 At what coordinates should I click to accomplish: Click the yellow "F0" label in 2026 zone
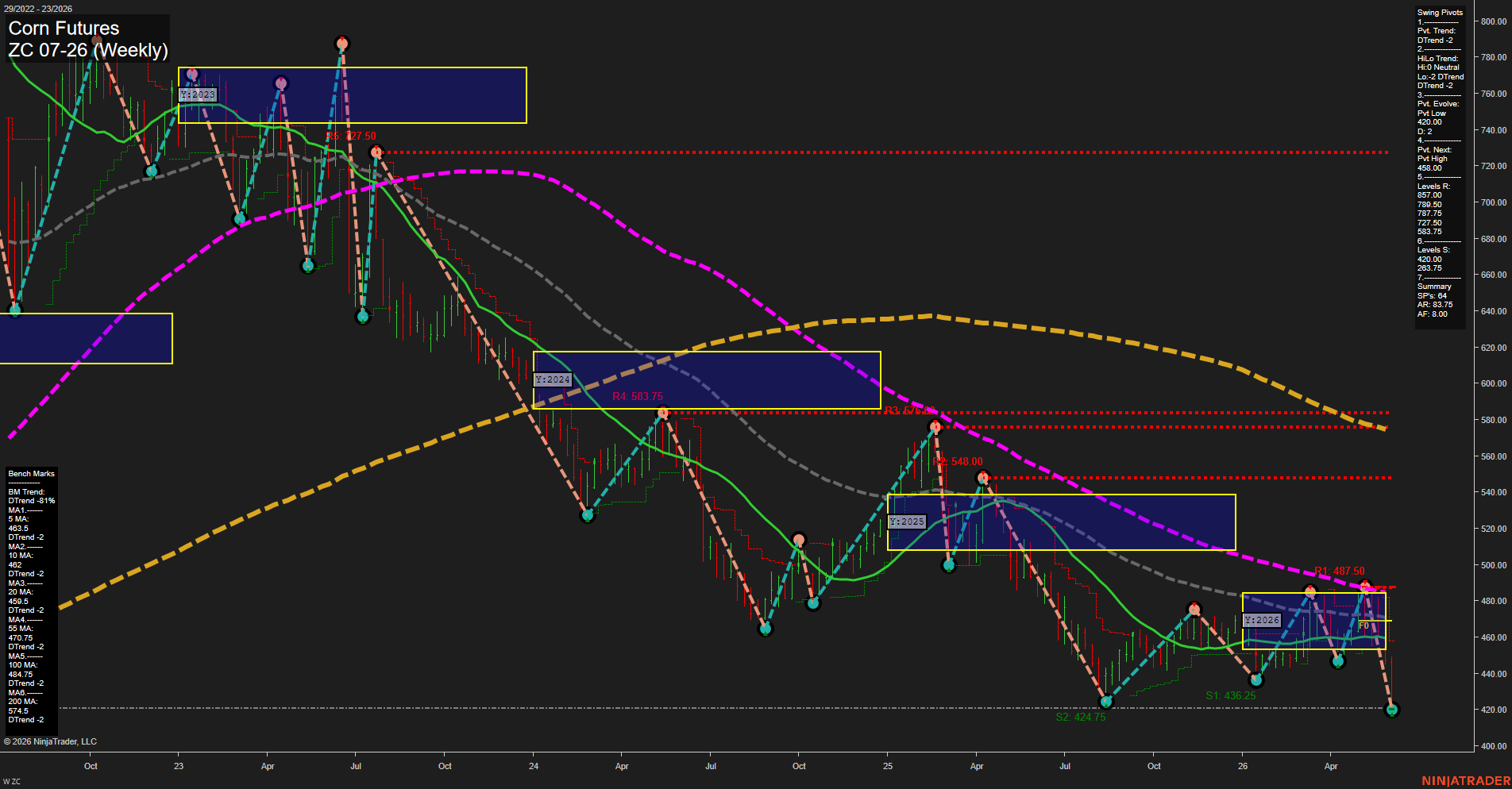click(x=1363, y=625)
